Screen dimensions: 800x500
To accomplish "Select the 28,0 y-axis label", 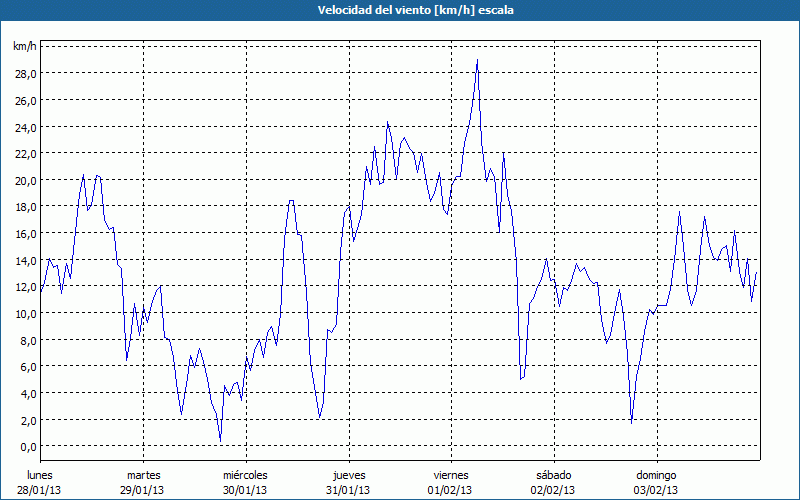I will point(25,74).
